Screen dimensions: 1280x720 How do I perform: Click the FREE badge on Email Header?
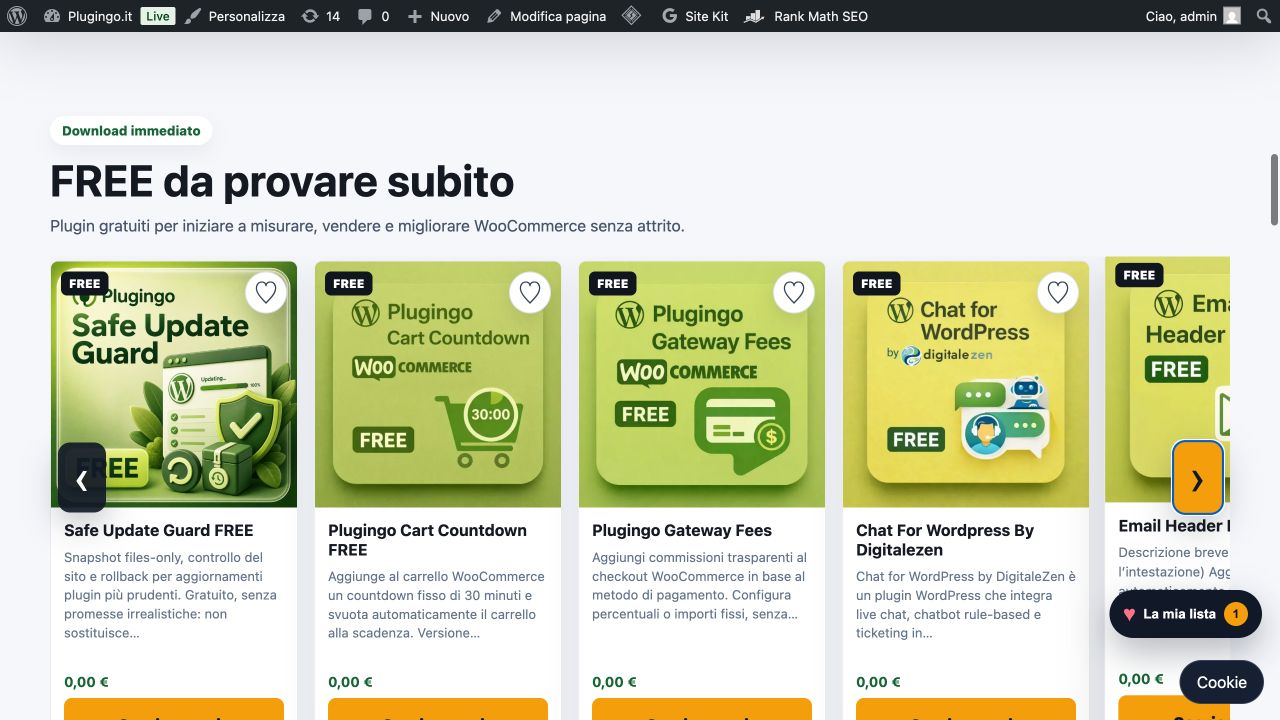click(1139, 275)
